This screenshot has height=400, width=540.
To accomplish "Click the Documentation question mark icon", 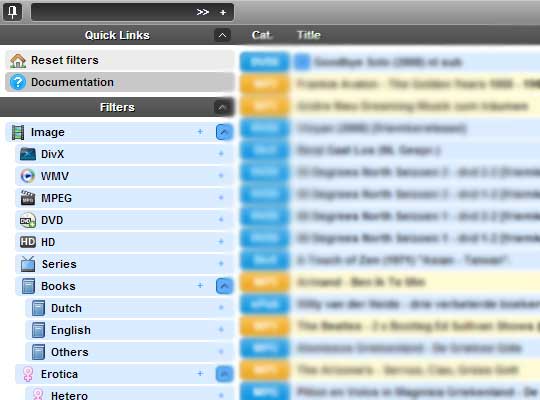I will [x=18, y=83].
